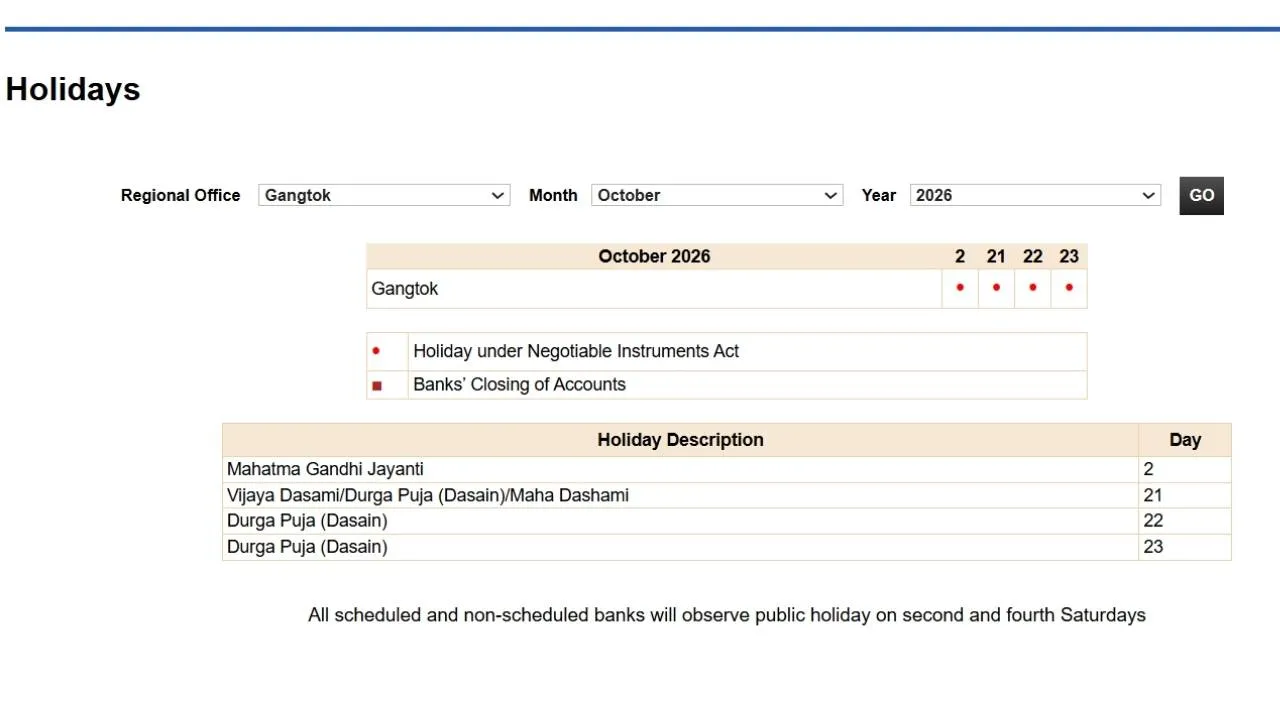The width and height of the screenshot is (1280, 720).
Task: Click day 23 column header
Action: click(1069, 256)
